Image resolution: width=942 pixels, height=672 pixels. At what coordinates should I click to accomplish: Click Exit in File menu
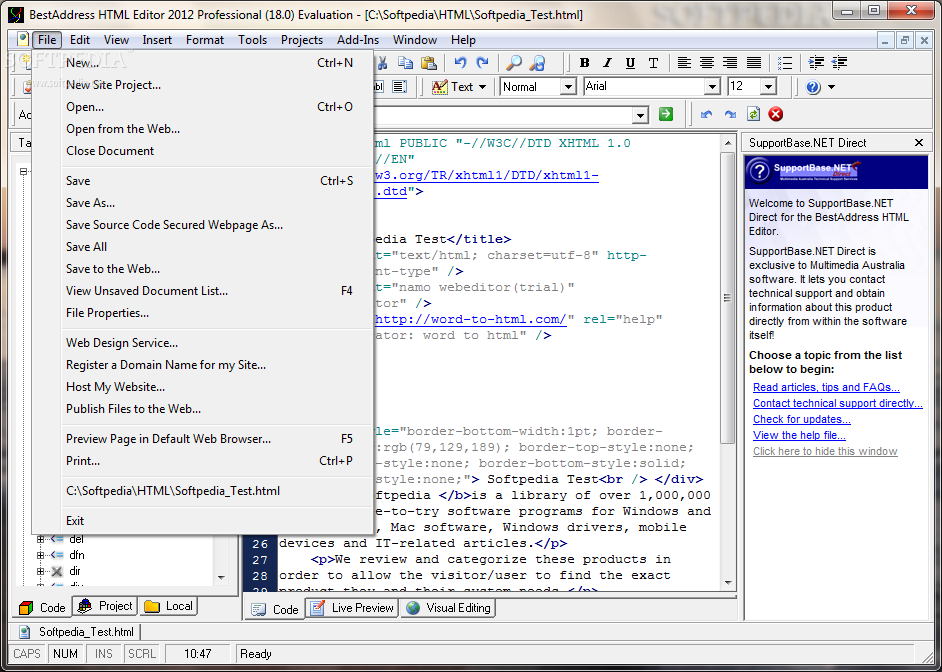point(202,521)
